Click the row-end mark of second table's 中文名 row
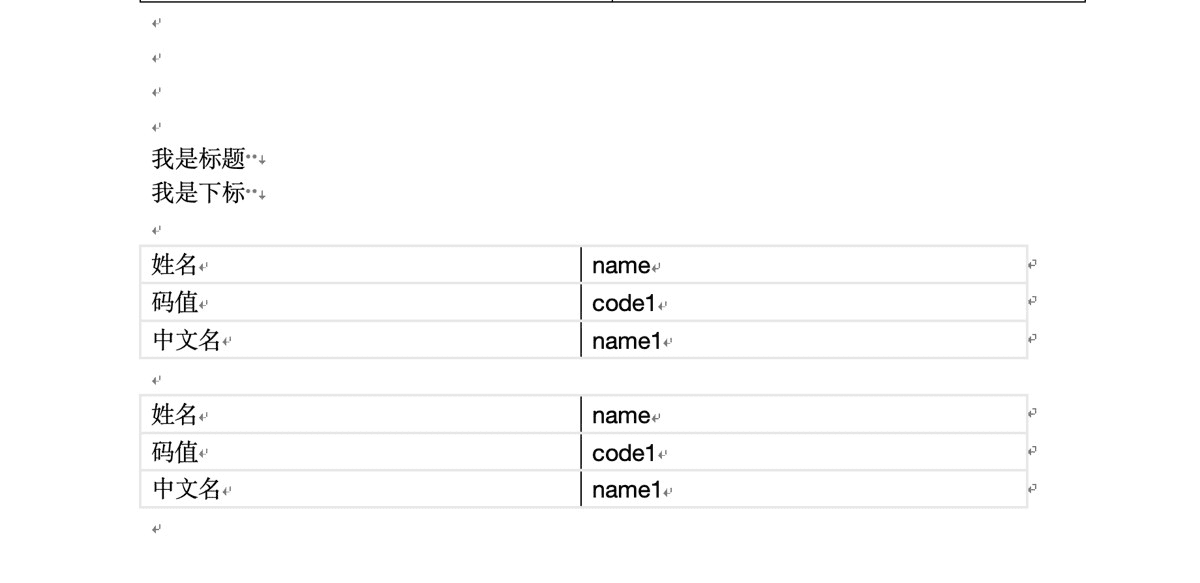The width and height of the screenshot is (1200, 583). pos(1032,489)
